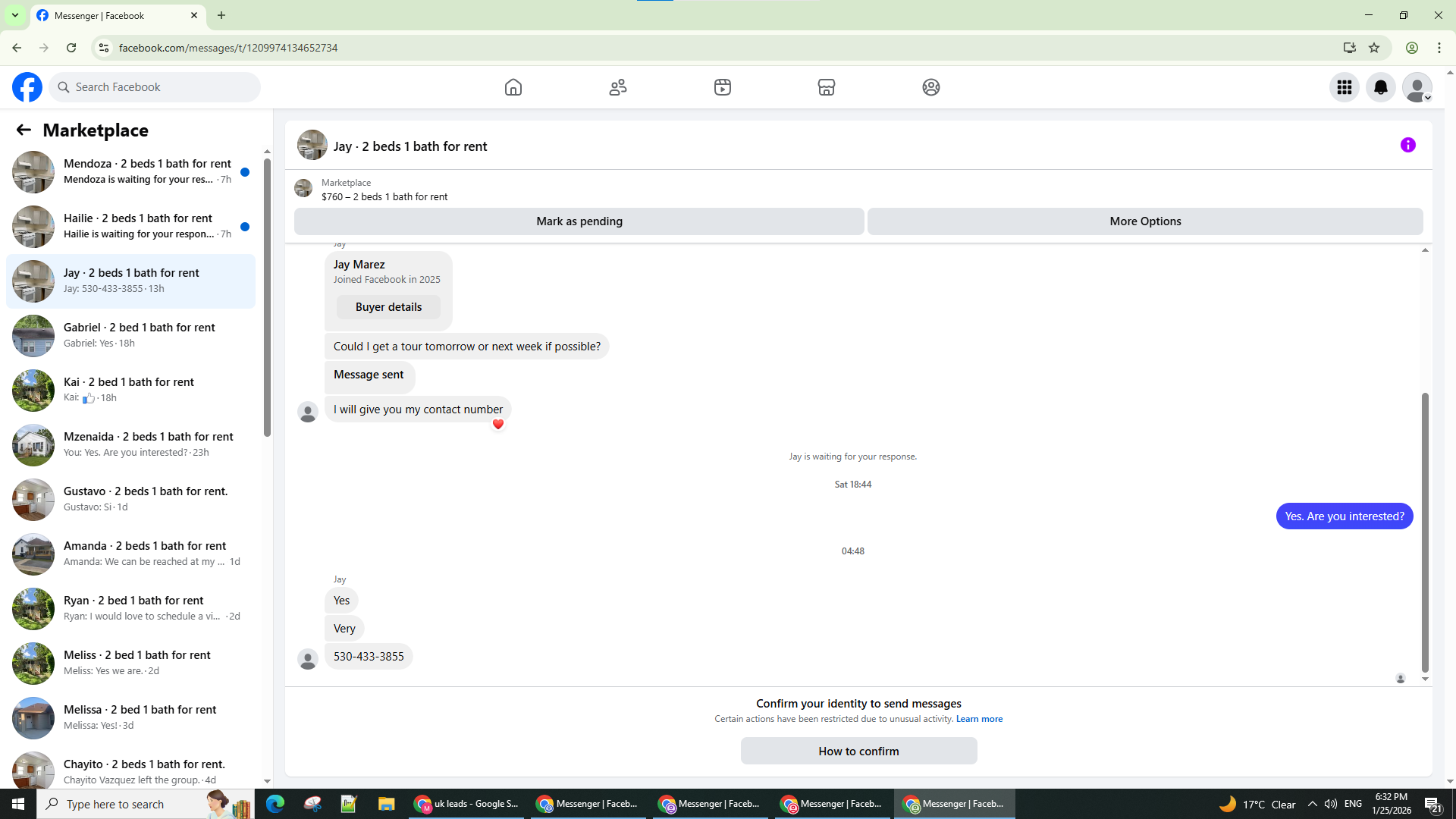Click the Windows taskbar search box

pyautogui.click(x=146, y=804)
